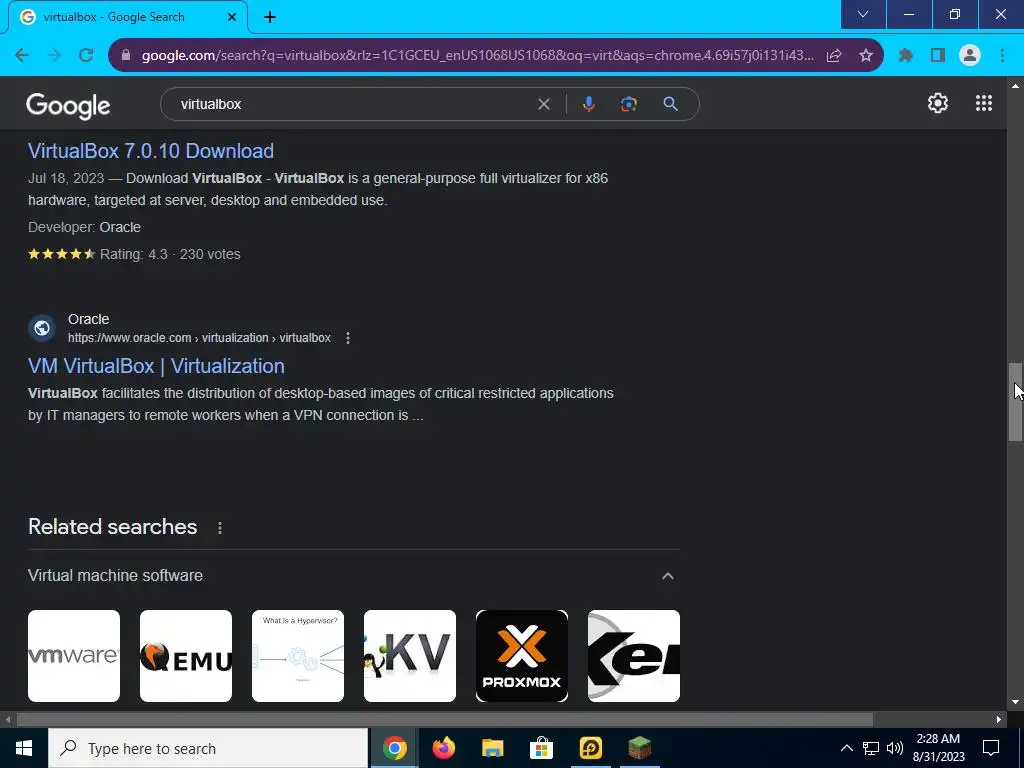Launch Firefox from the taskbar
Image resolution: width=1024 pixels, height=768 pixels.
pyautogui.click(x=443, y=748)
